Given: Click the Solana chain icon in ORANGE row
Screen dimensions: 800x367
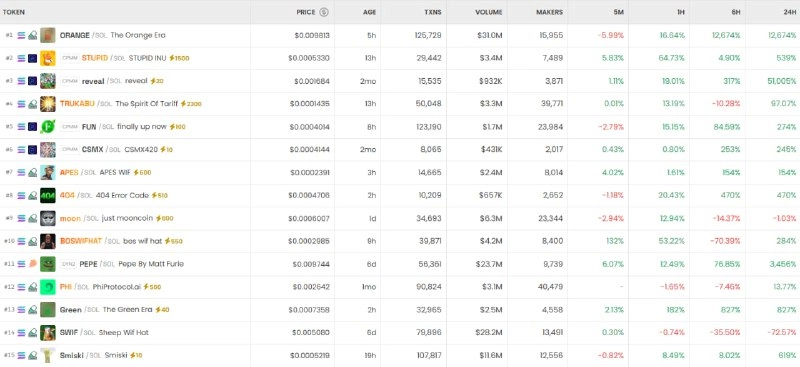Looking at the screenshot, I should coord(21,35).
